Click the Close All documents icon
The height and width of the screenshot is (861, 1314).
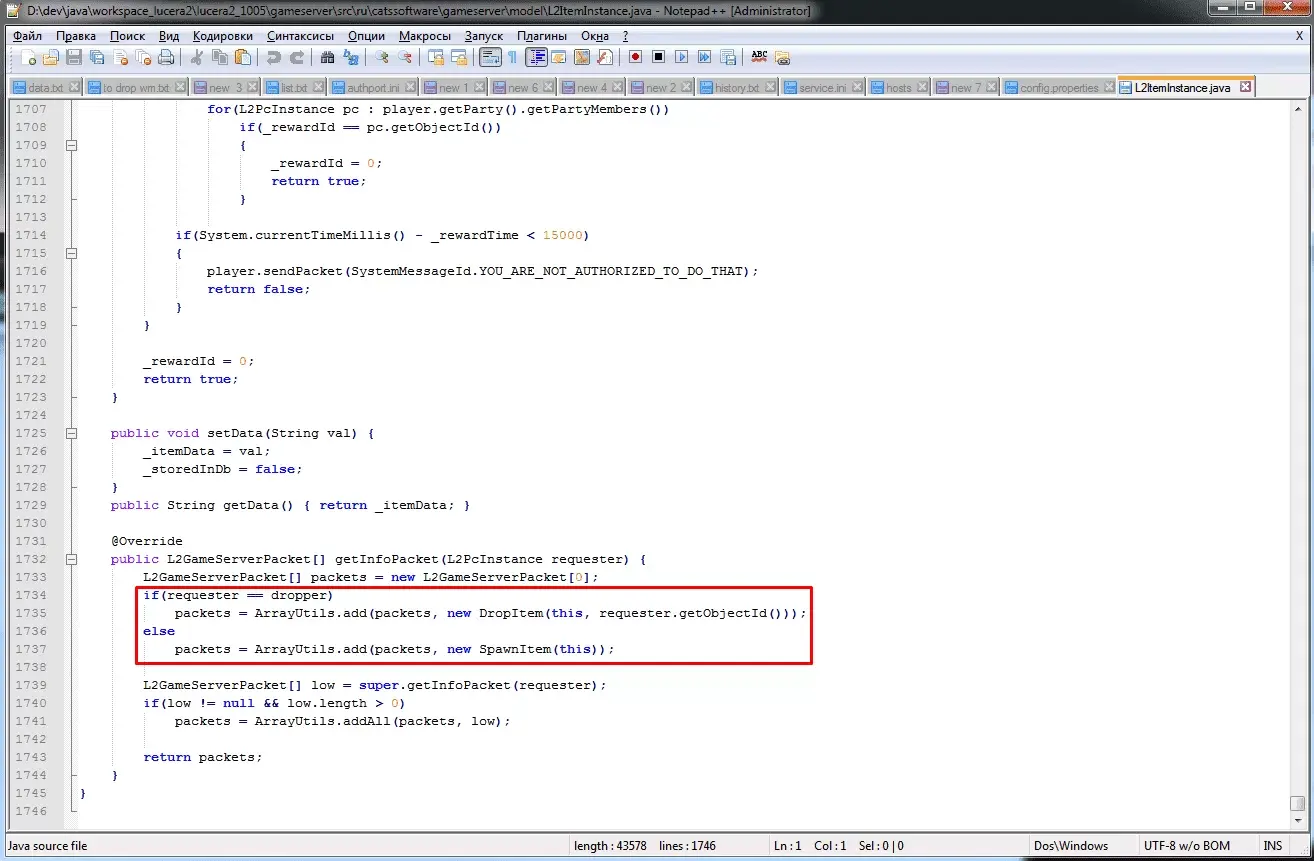(142, 57)
